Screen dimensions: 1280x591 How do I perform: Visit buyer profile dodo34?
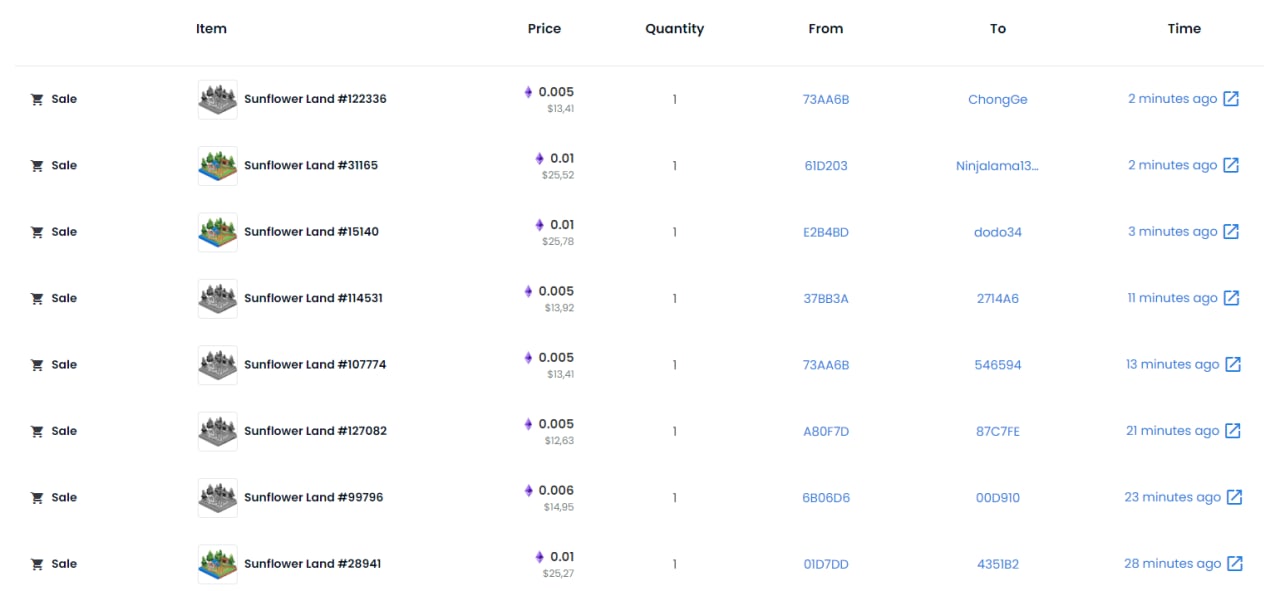tap(997, 232)
